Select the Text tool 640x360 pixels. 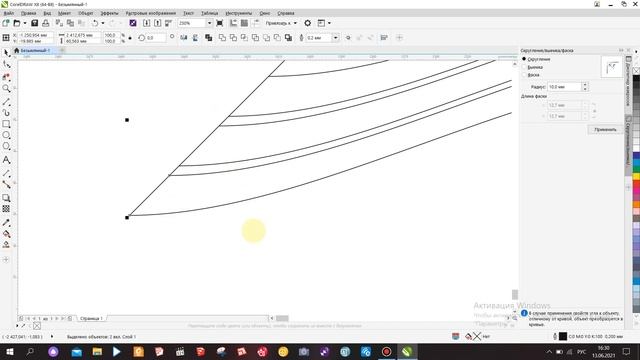coord(6,160)
